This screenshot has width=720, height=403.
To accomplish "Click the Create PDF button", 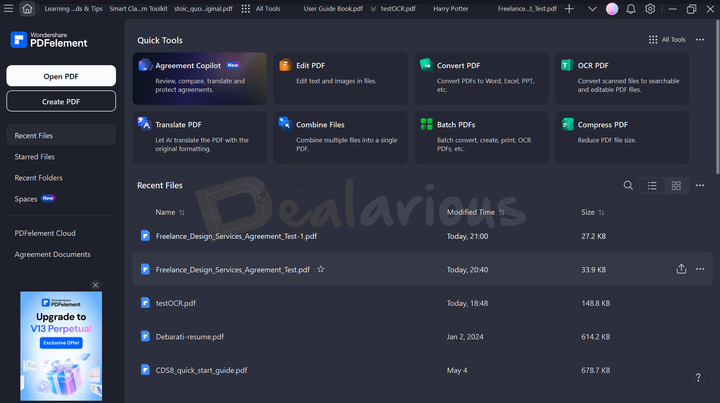I will [x=61, y=101].
